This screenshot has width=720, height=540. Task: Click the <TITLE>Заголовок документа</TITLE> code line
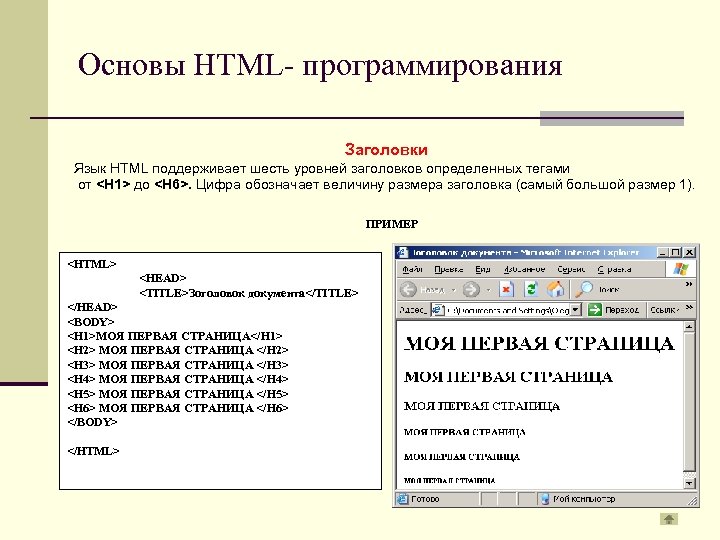click(249, 293)
